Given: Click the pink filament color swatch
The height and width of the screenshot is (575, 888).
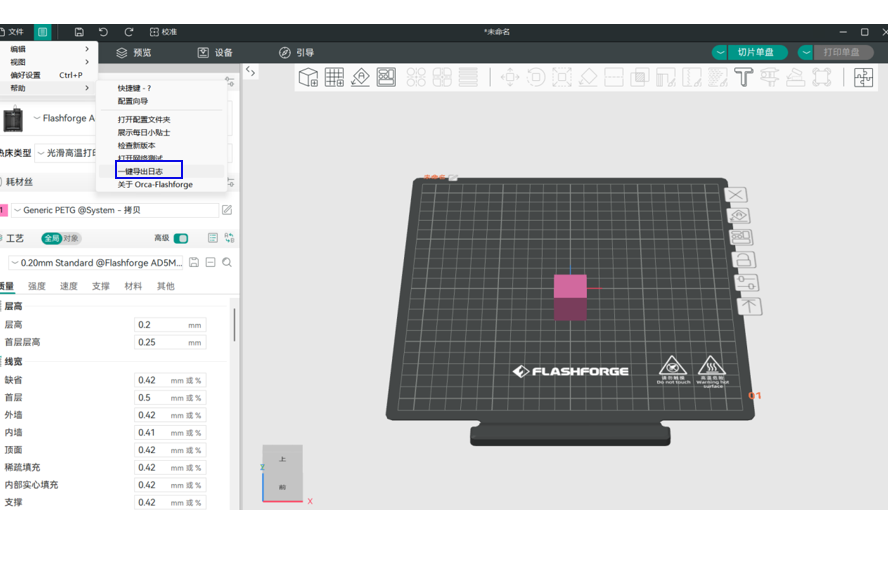Looking at the screenshot, I should pos(3,210).
